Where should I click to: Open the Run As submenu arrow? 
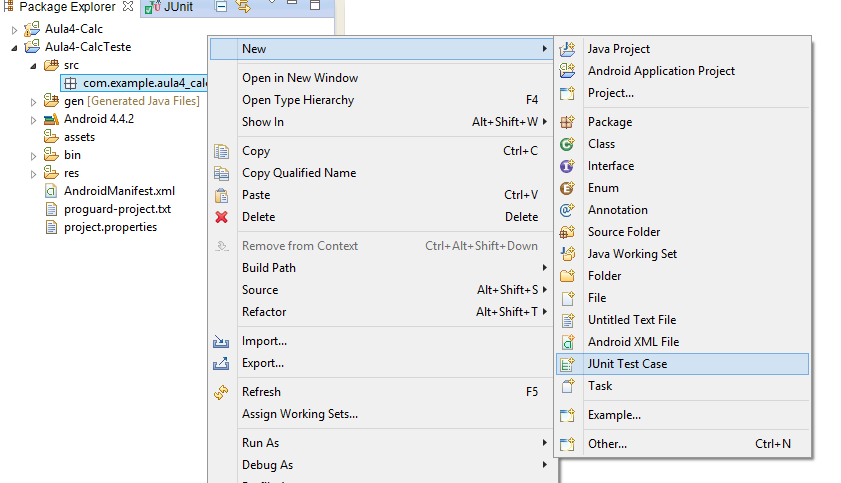click(x=544, y=443)
